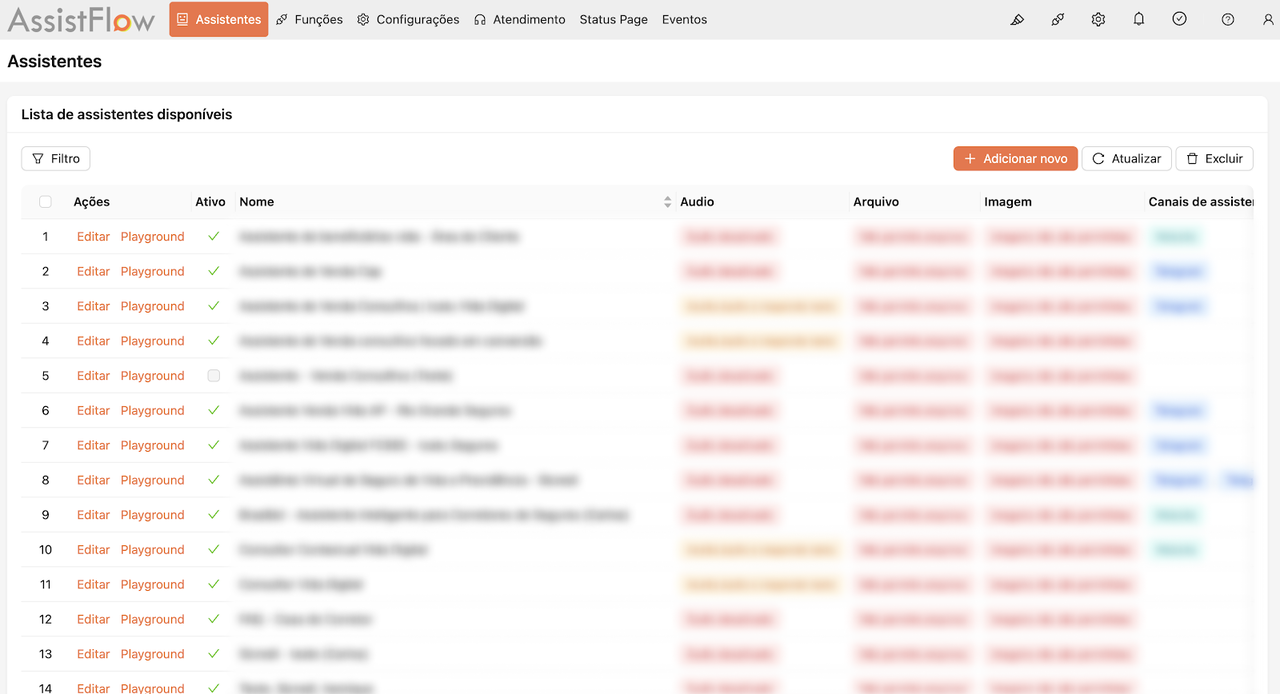Sort table by Nome using sort arrows
The image size is (1280, 694).
click(x=668, y=202)
